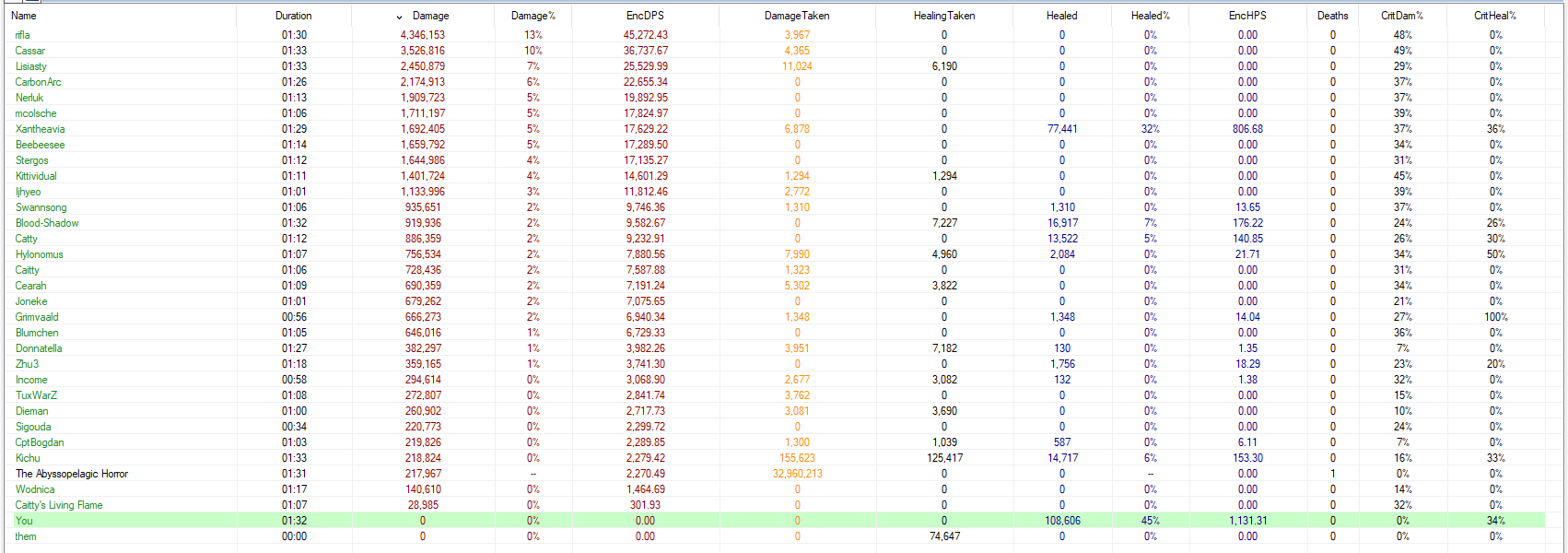This screenshot has width=1568, height=553.
Task: Sort by DamageTaken column header
Action: (x=797, y=16)
